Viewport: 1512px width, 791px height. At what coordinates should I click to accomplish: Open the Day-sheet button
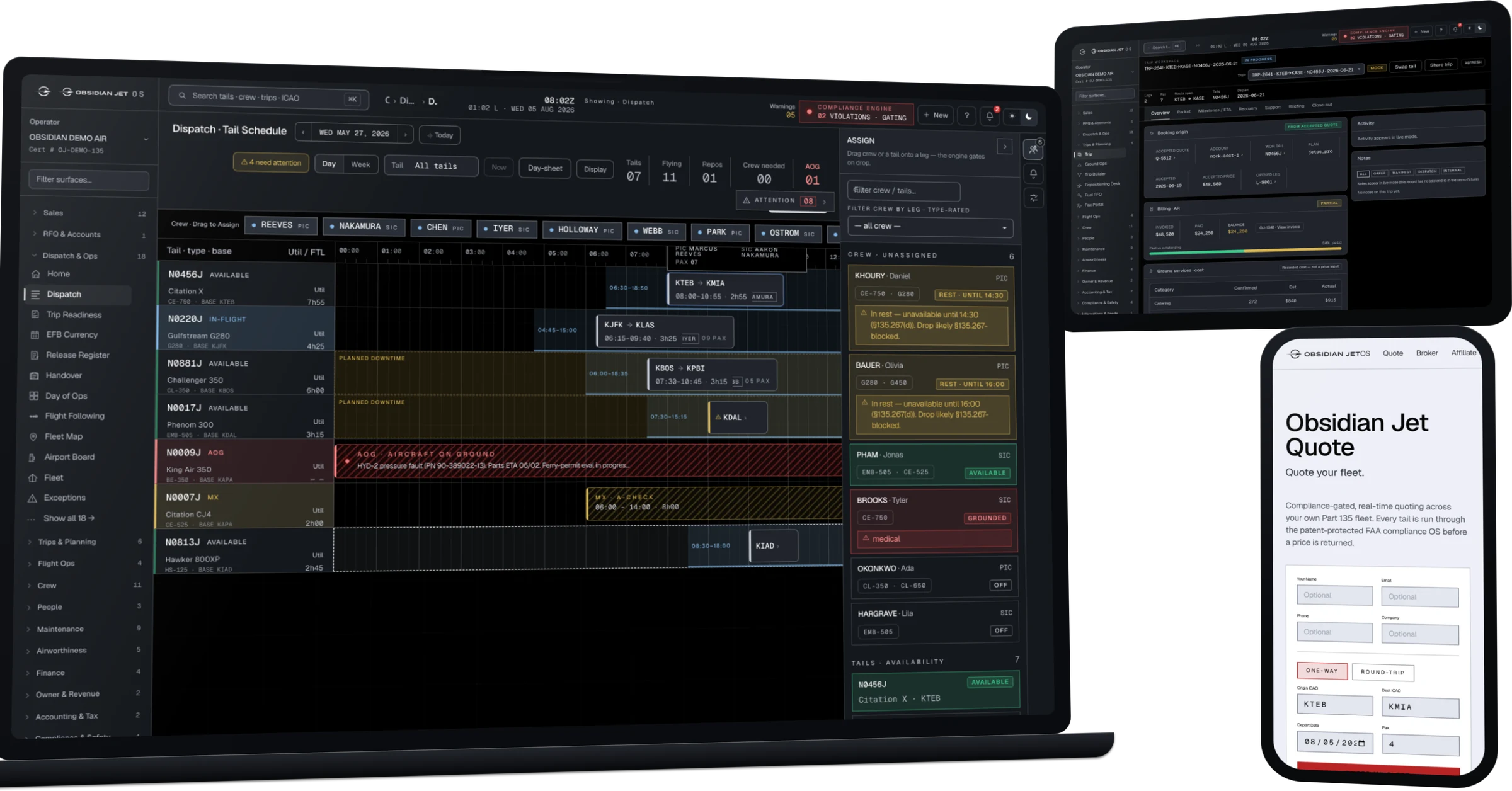pos(545,168)
